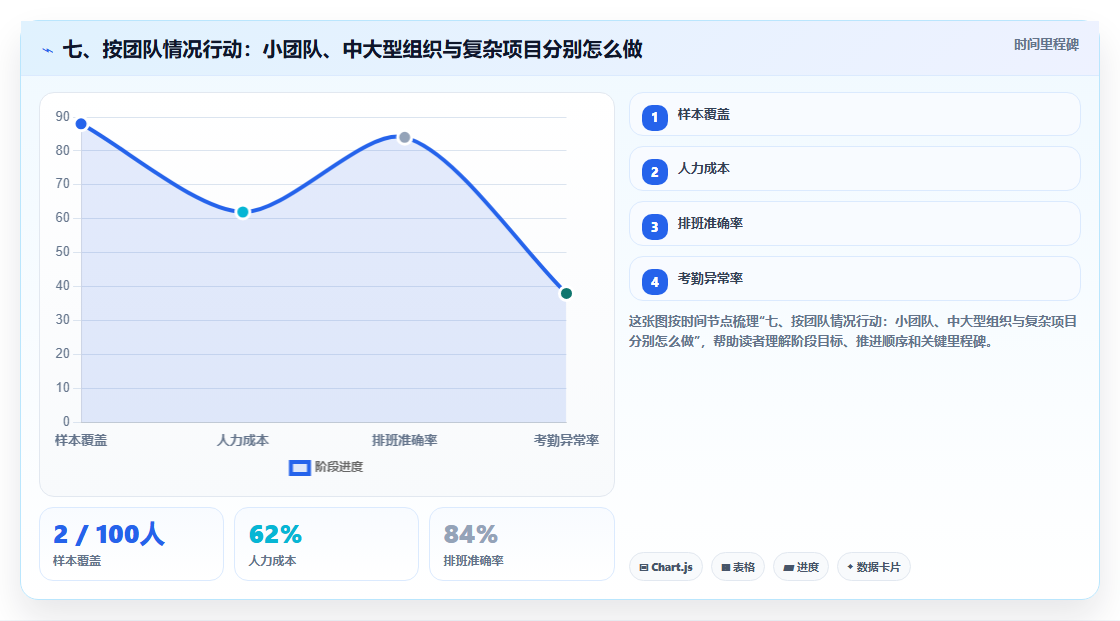Click the lightning icon beside the title
Screen dimensions: 1120x621
(x=48, y=50)
